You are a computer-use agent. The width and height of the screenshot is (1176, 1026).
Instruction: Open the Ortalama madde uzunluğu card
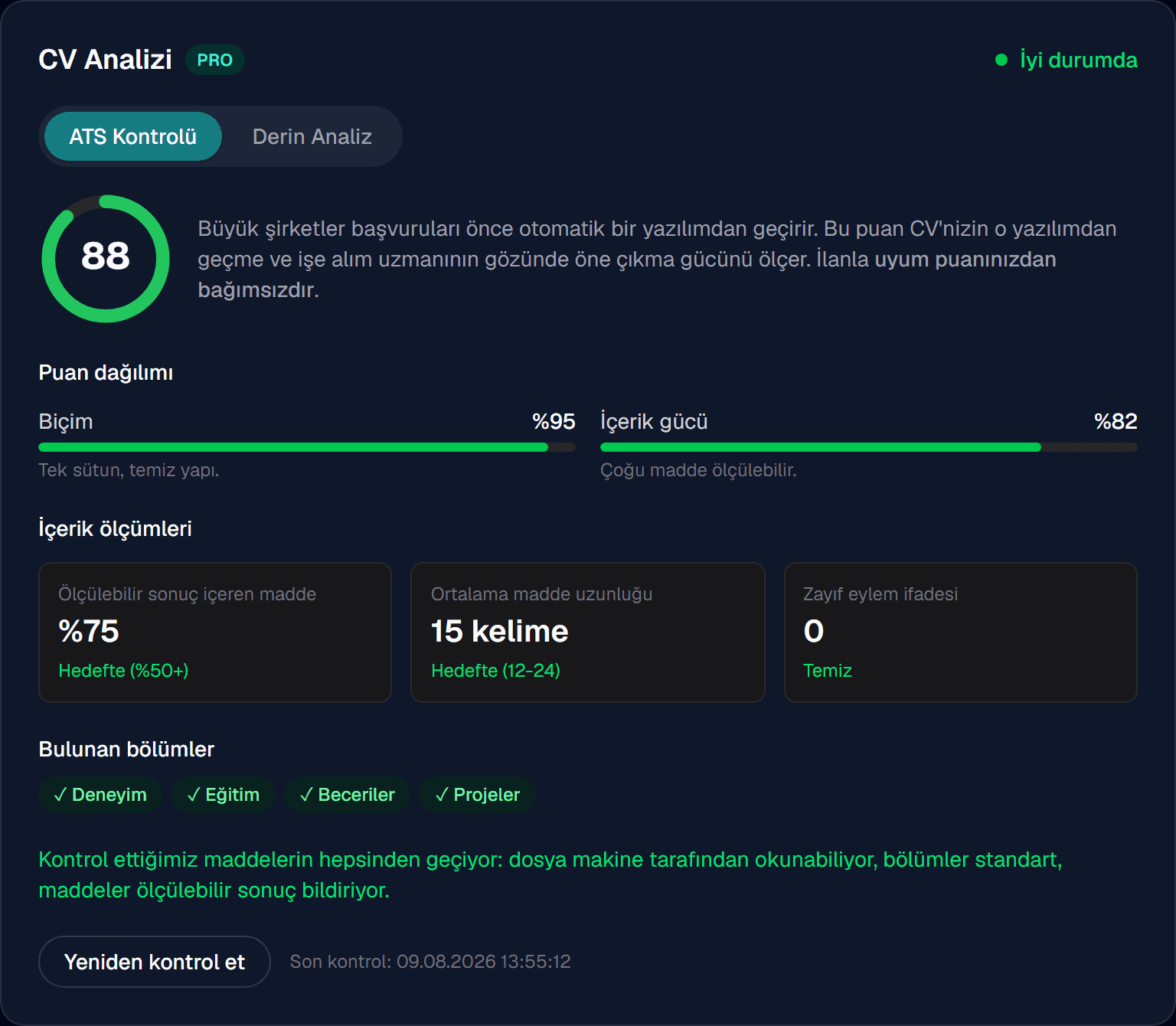(x=588, y=632)
